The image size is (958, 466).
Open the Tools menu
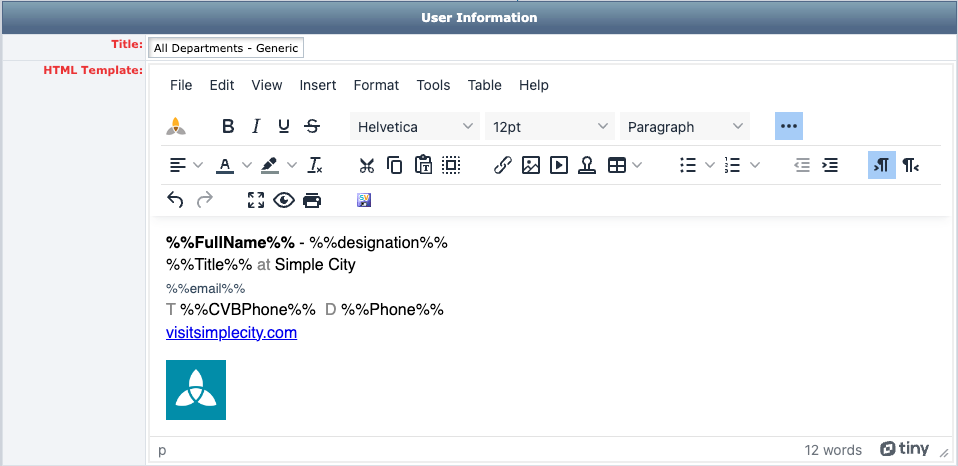(434, 85)
